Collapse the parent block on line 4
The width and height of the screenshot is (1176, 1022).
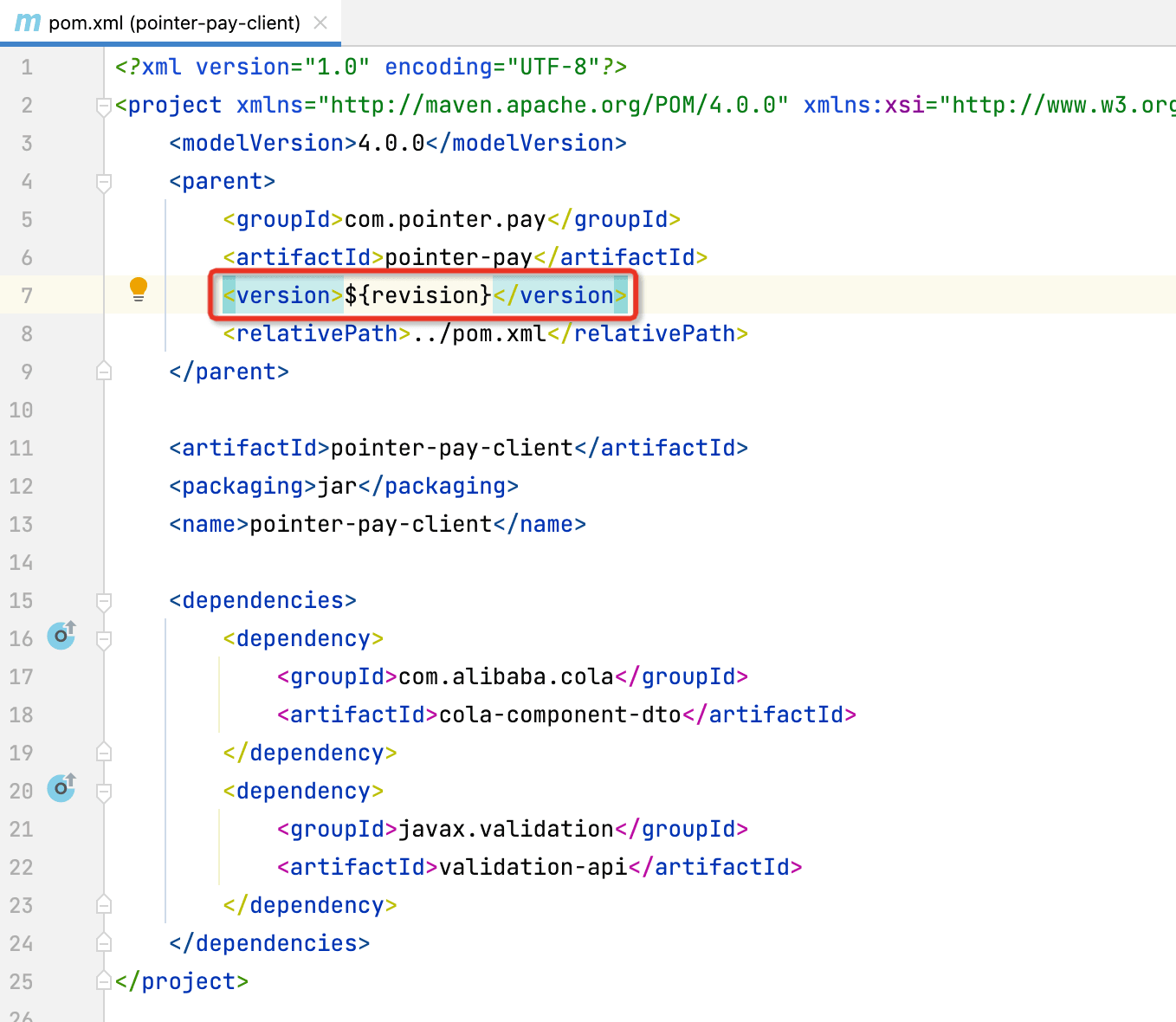click(x=104, y=182)
